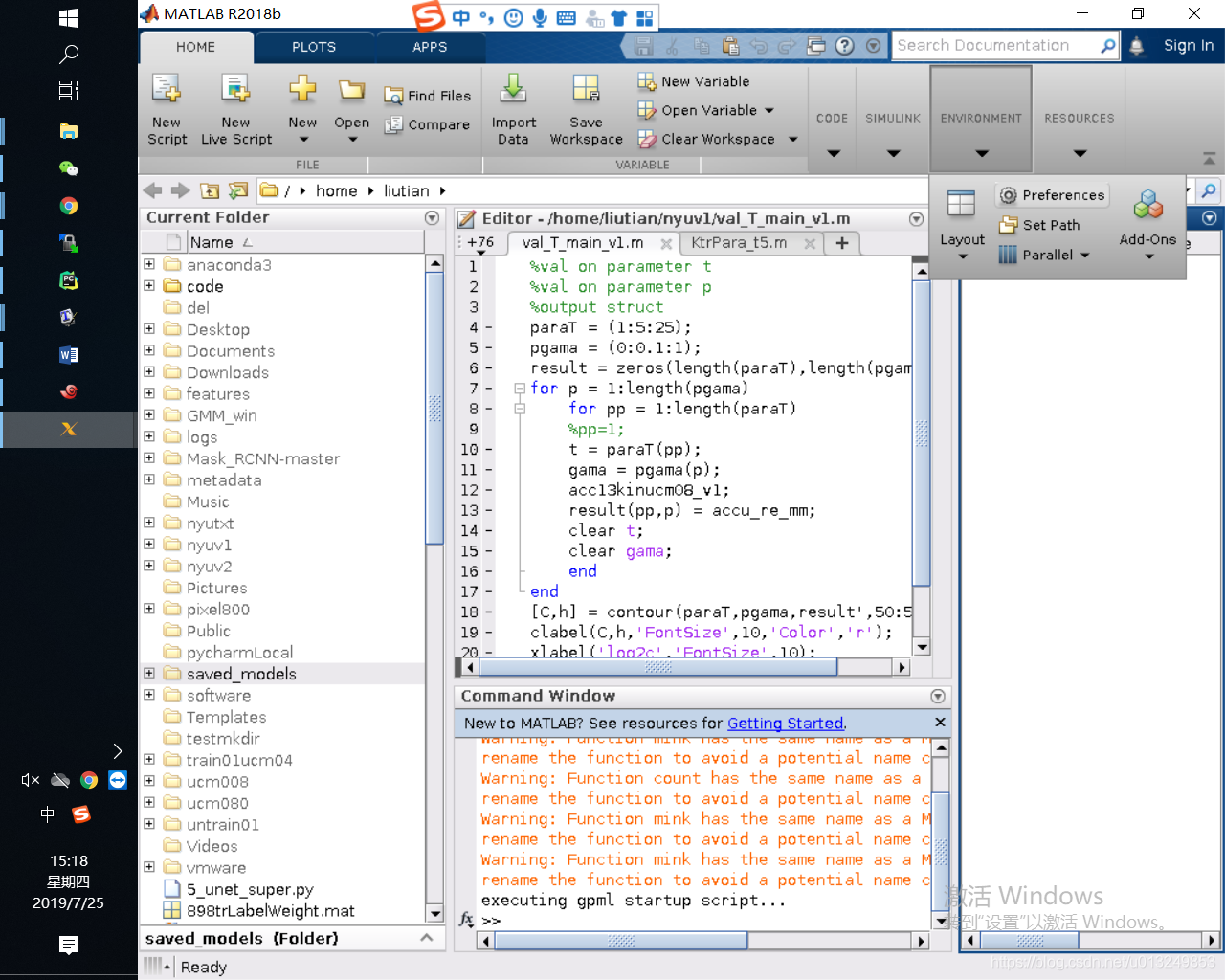The width and height of the screenshot is (1225, 980).
Task: Click Clear Workspace icon
Action: 647,140
